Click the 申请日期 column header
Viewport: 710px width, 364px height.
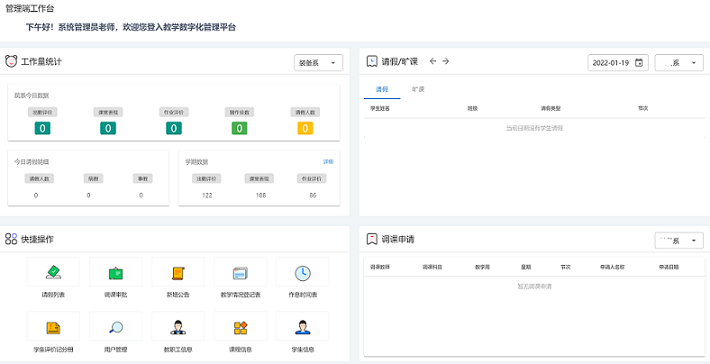click(669, 267)
